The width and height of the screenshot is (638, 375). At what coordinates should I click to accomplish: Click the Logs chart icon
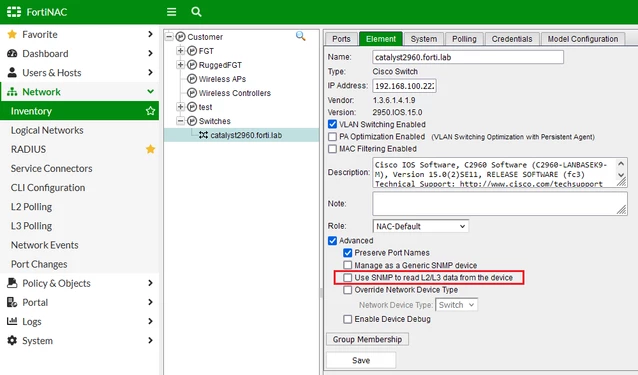pyautogui.click(x=12, y=321)
